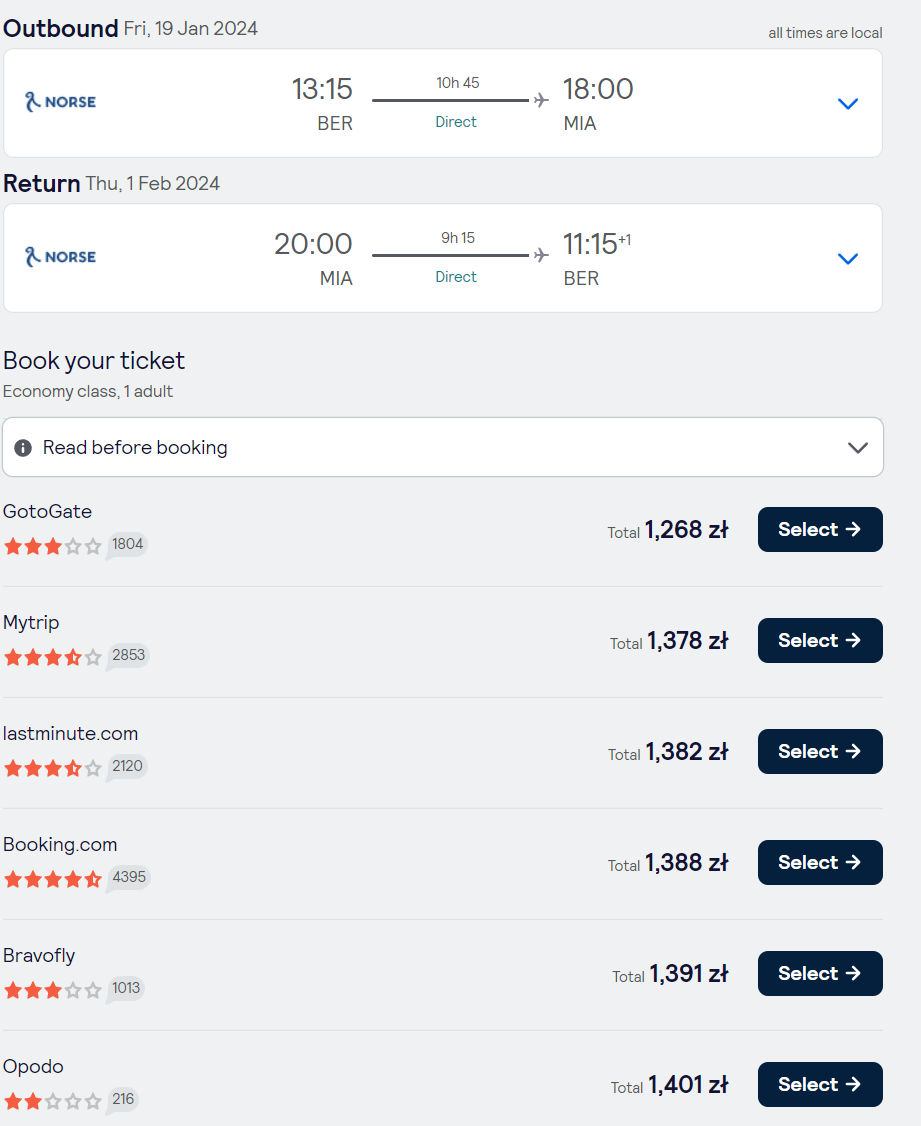Screen dimensions: 921x1126
Task: Open Opodo's 216 reviews count
Action: tap(123, 1099)
